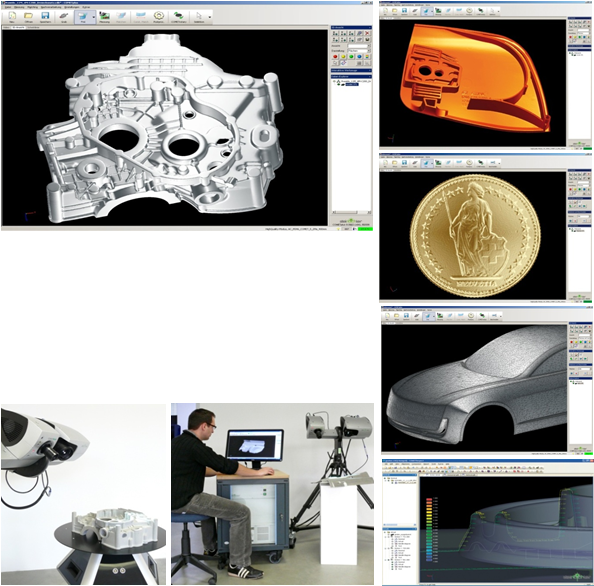
Task: Click the rainbow multicolor swatch beside blue sphere
Action: click(367, 56)
